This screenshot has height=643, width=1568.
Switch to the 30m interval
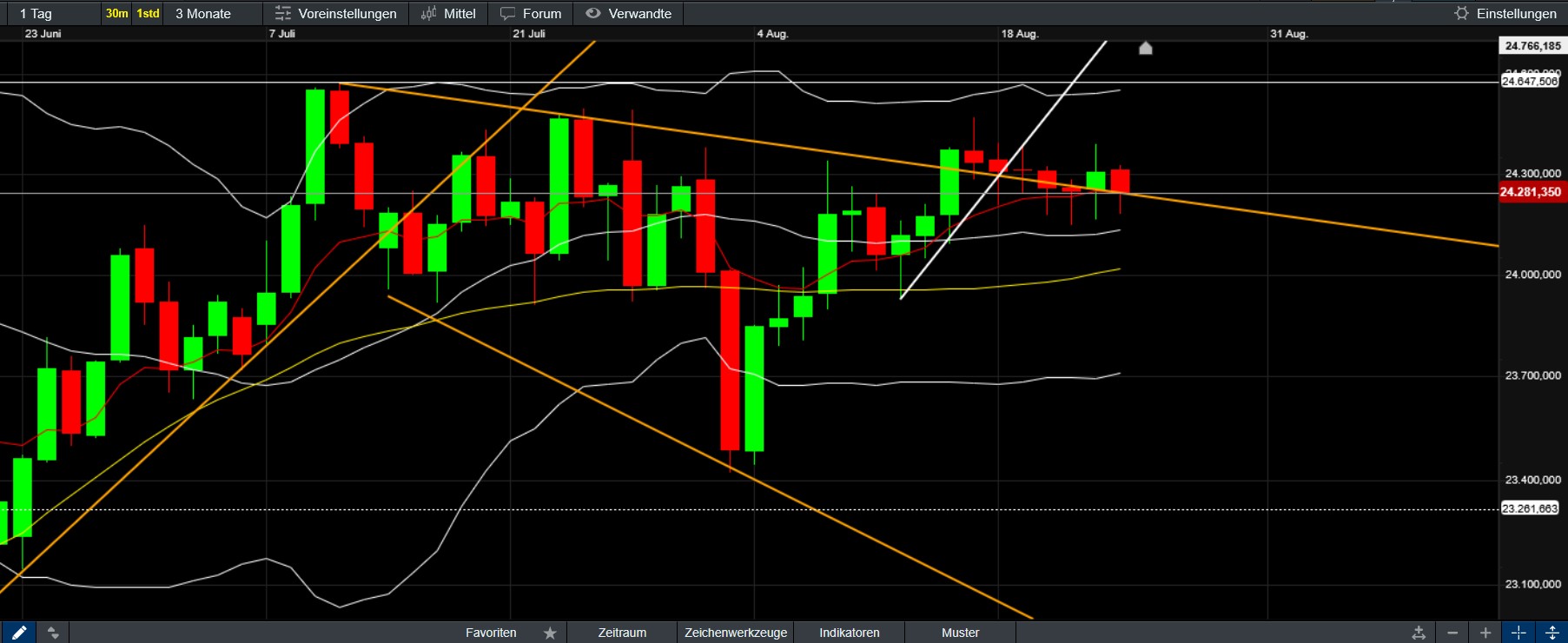point(116,13)
